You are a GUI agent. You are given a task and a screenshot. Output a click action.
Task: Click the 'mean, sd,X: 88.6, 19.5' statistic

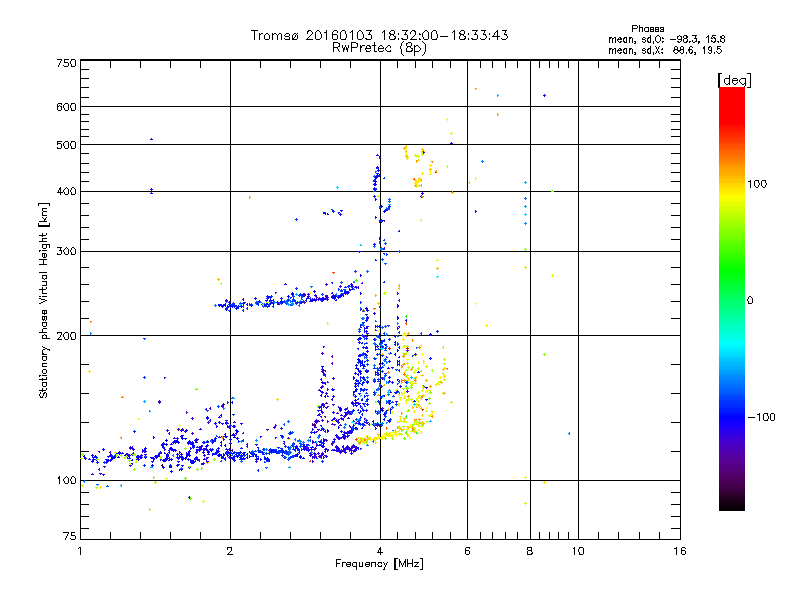(x=665, y=50)
